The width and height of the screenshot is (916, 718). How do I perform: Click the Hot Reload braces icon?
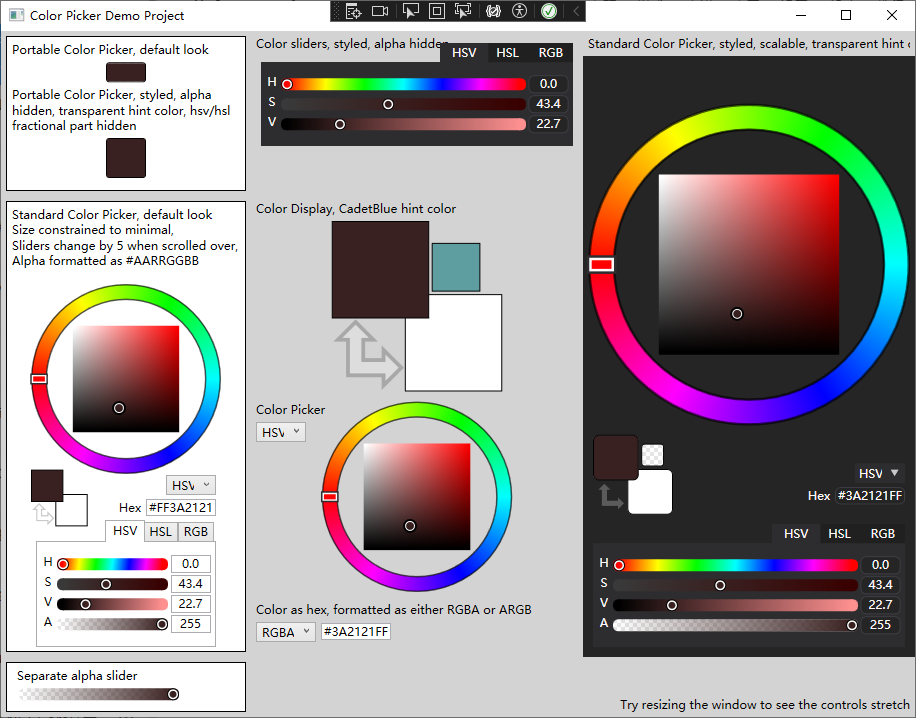pyautogui.click(x=492, y=11)
